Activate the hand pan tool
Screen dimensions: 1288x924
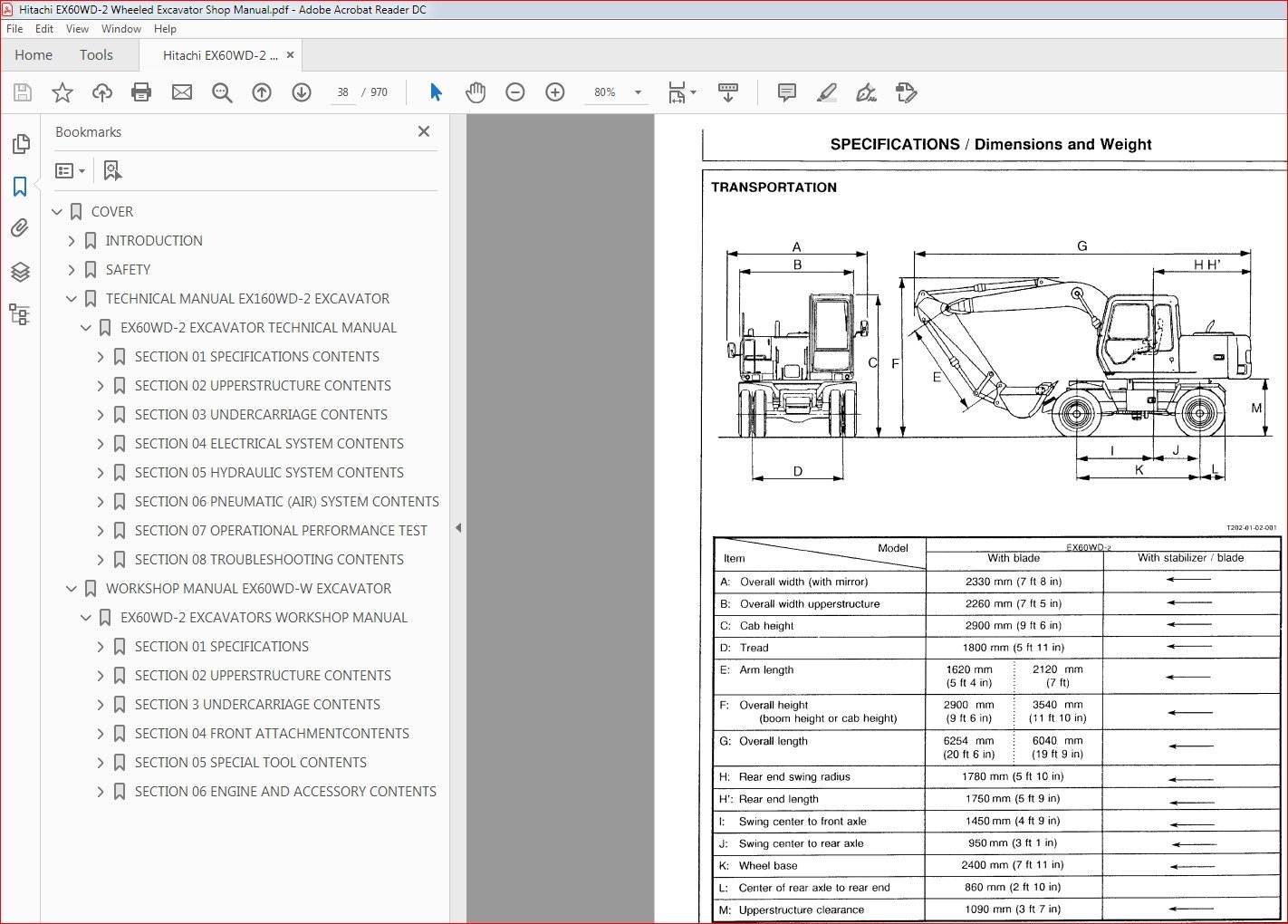(x=476, y=92)
